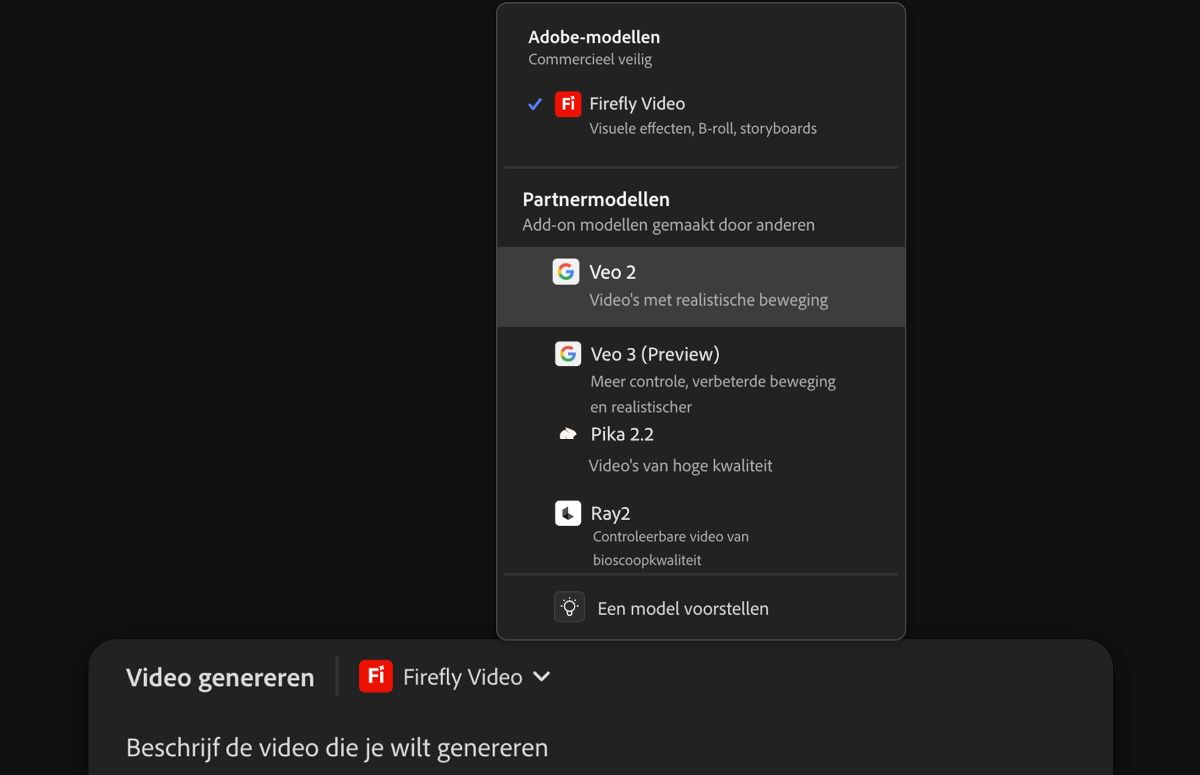This screenshot has height=775, width=1200.
Task: Click "Video's met realistische beweging" description
Action: point(709,300)
